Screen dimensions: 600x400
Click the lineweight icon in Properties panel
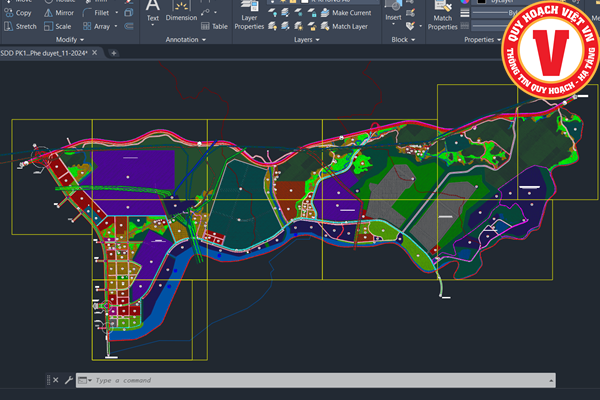point(465,13)
